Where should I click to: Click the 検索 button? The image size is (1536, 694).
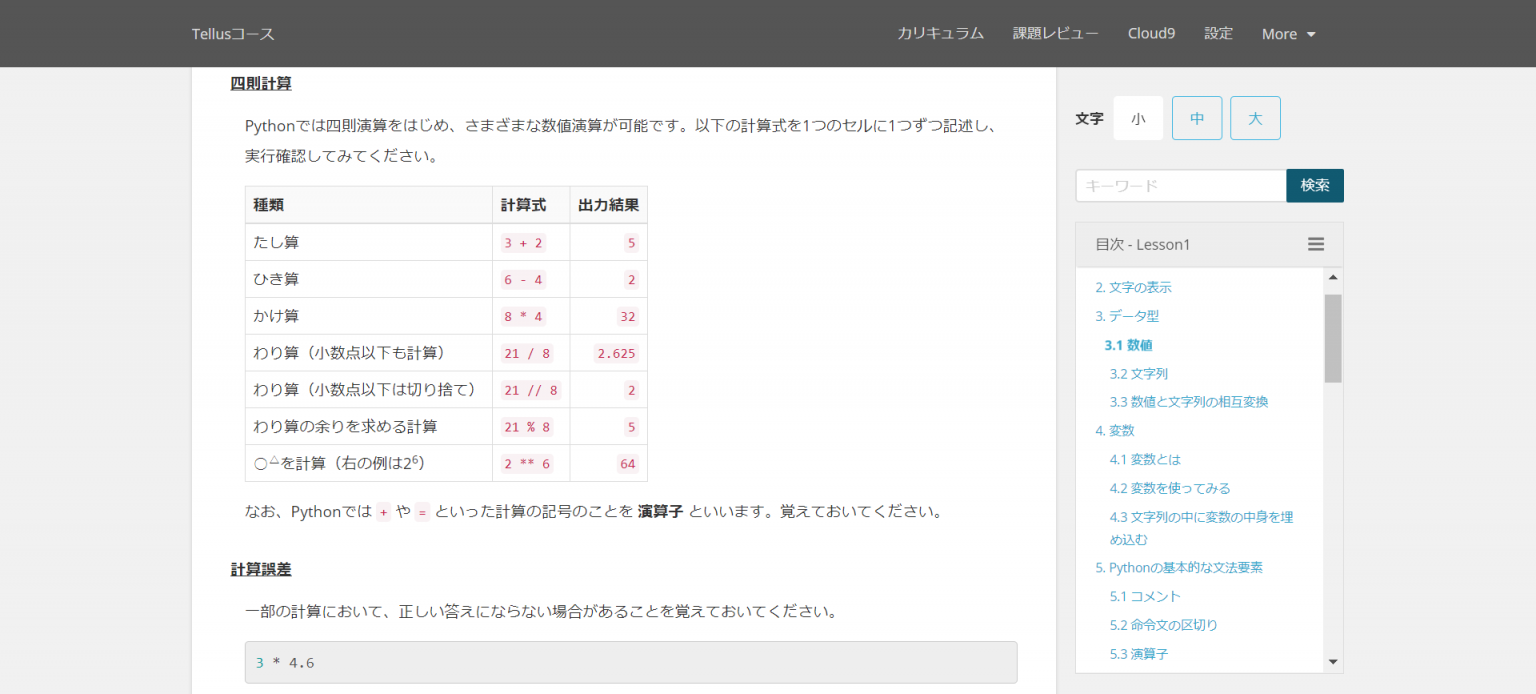click(1315, 186)
